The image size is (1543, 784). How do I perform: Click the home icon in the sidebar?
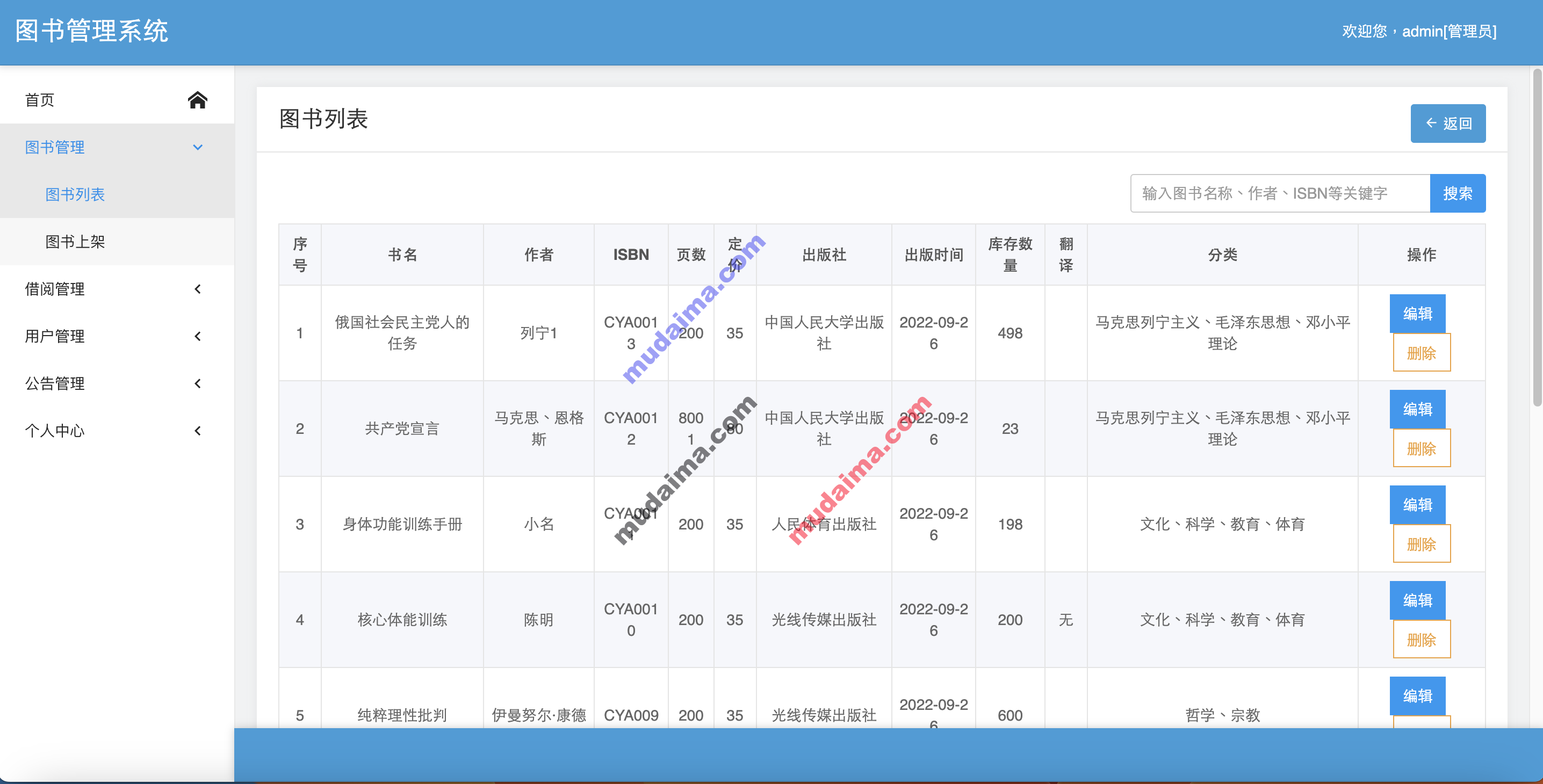pos(197,100)
